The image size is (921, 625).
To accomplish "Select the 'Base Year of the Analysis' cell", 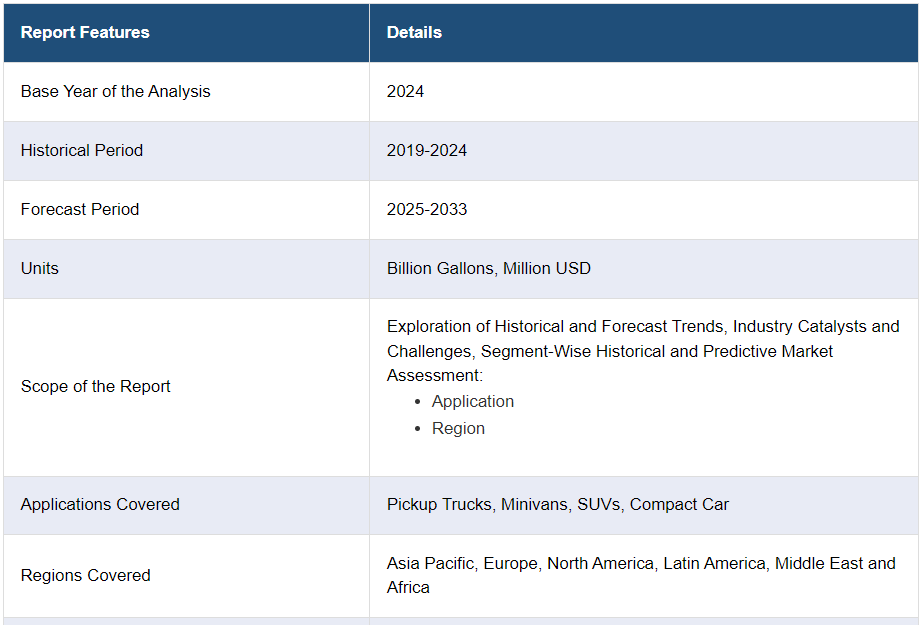I will tap(115, 91).
